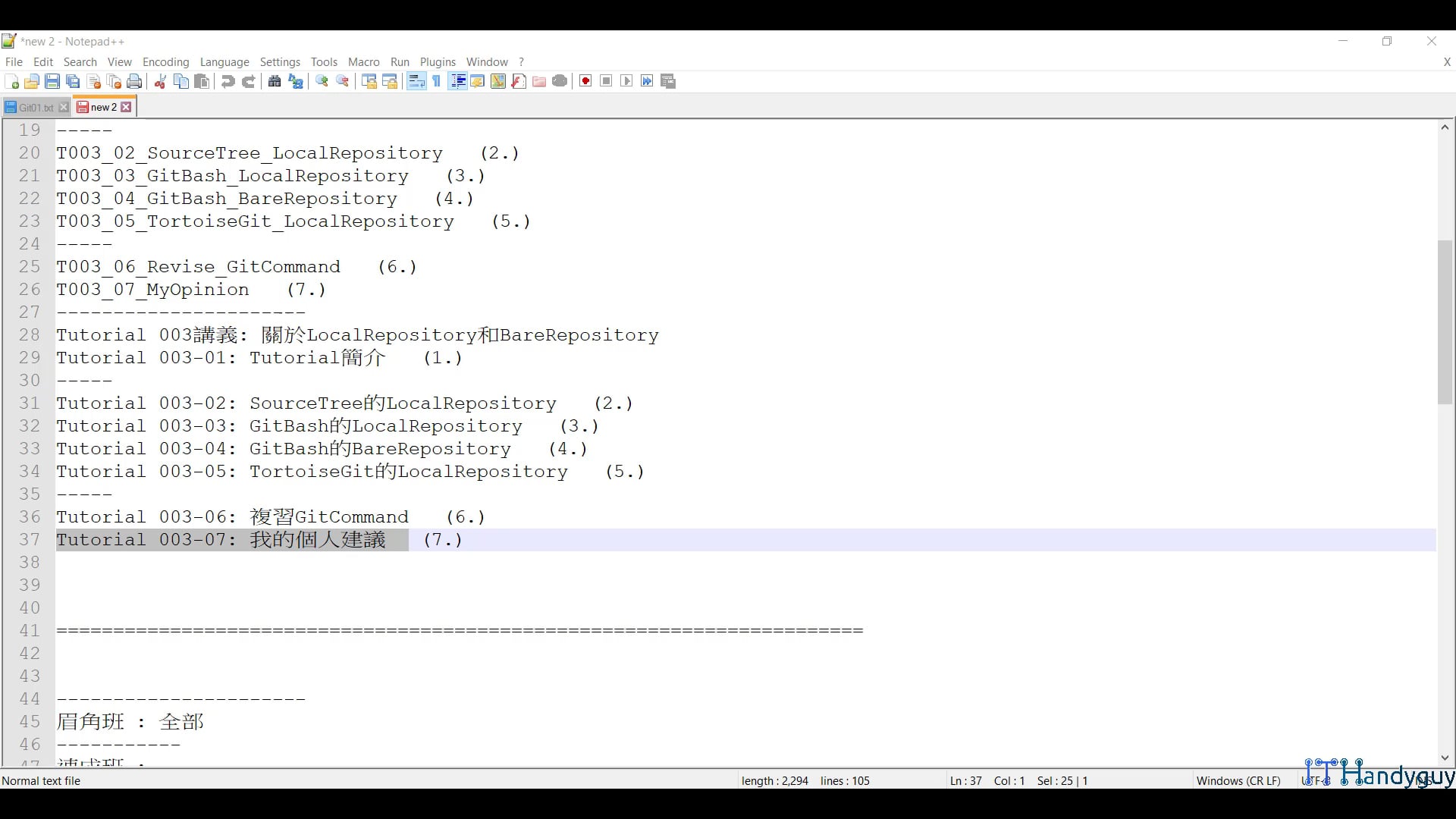Save the current file with the Save icon

click(x=52, y=82)
